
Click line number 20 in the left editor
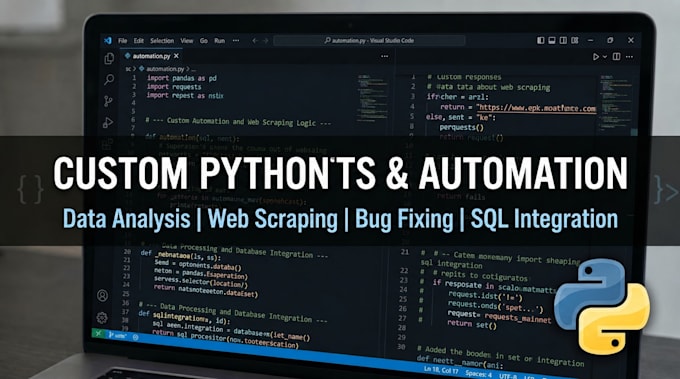[127, 252]
